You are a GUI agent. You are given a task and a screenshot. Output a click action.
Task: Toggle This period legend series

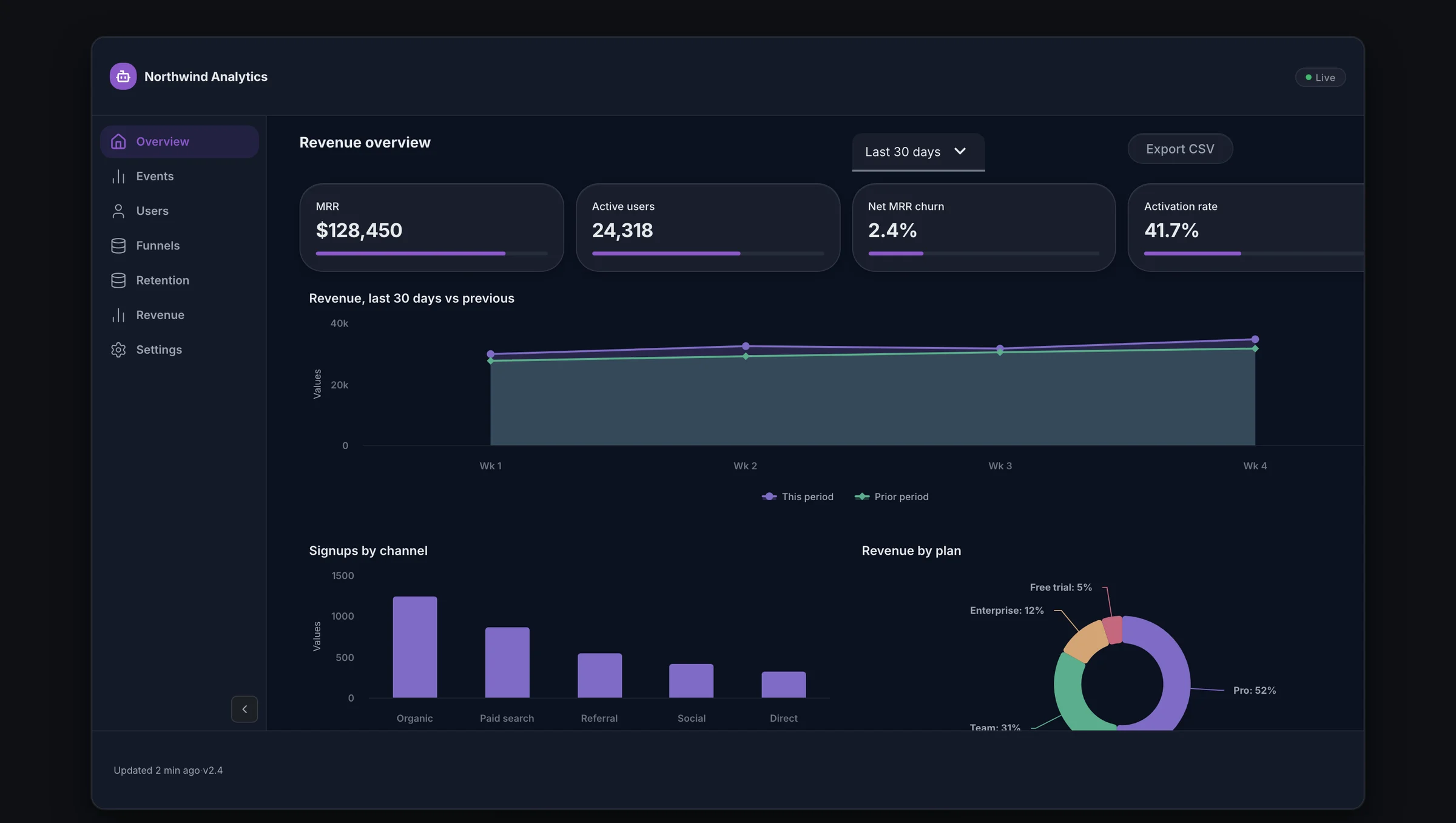pos(798,496)
